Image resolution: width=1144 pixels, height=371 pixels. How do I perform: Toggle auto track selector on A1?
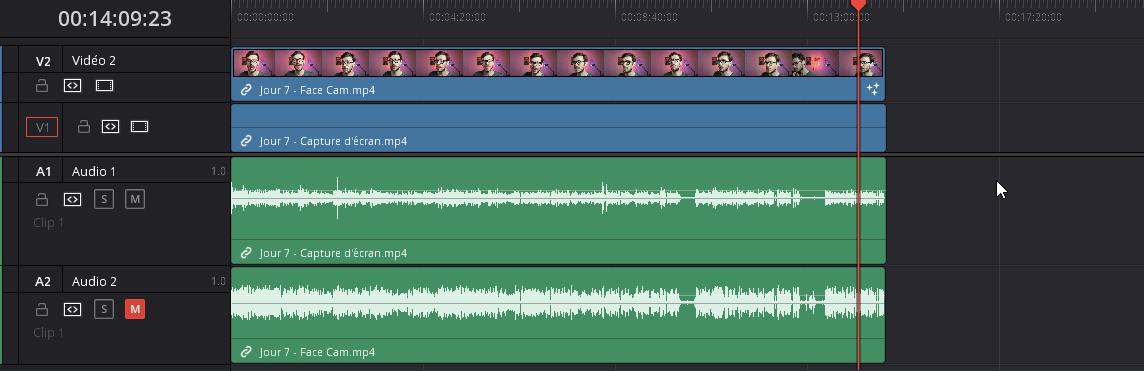(x=72, y=199)
